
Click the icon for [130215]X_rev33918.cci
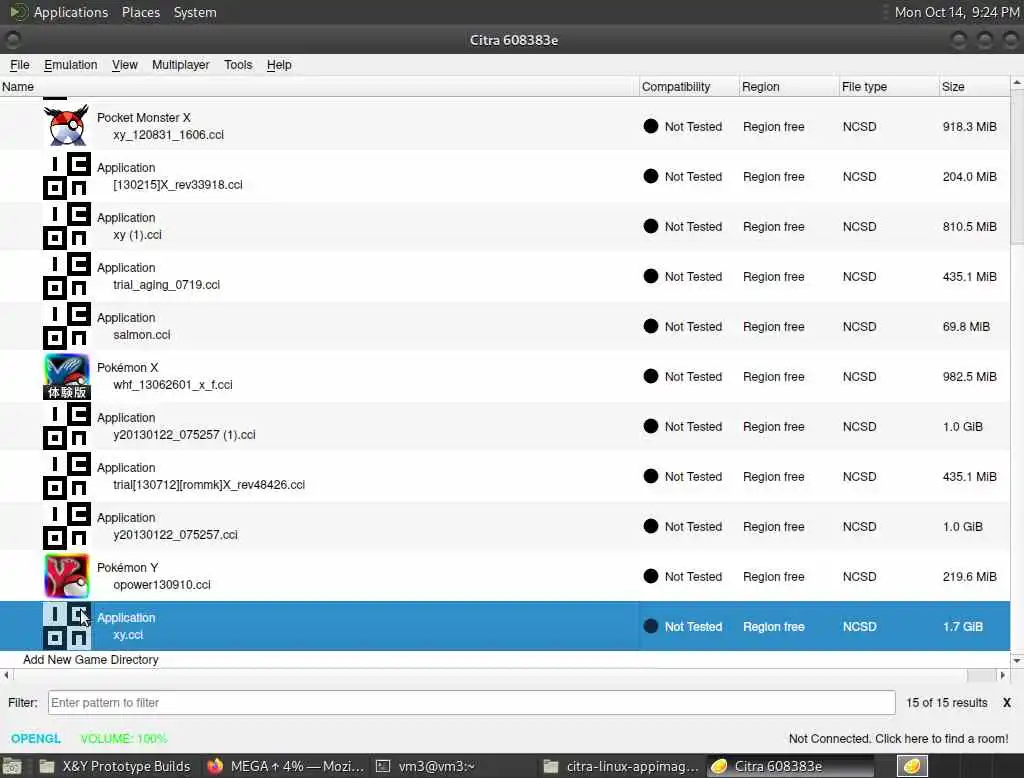click(x=67, y=176)
